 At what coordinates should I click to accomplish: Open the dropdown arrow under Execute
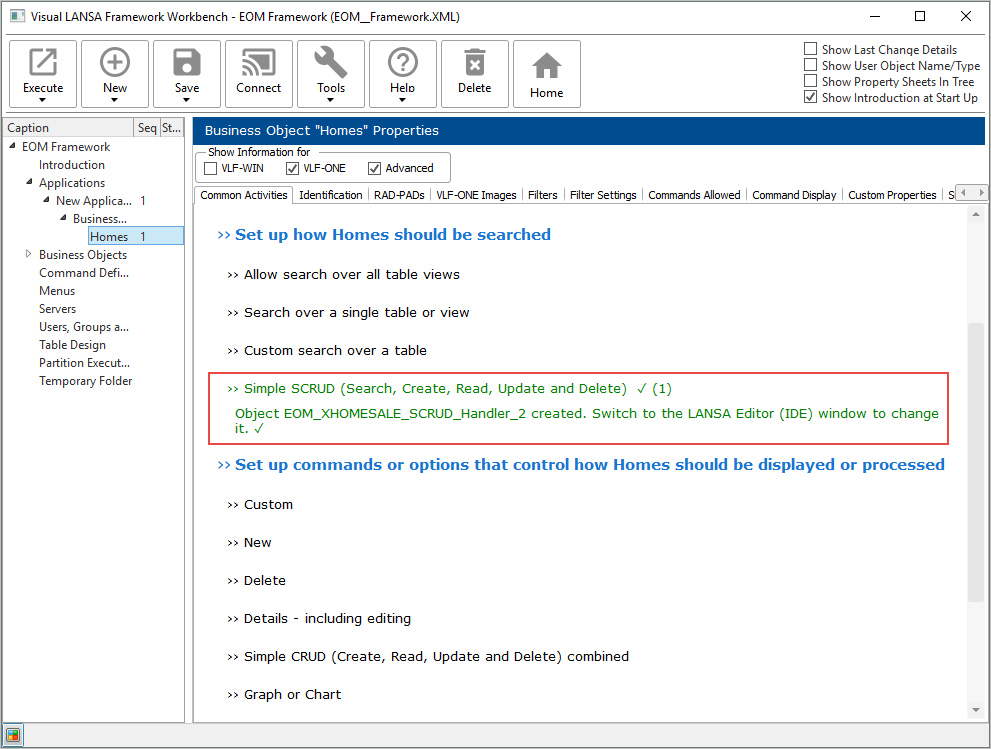click(43, 100)
